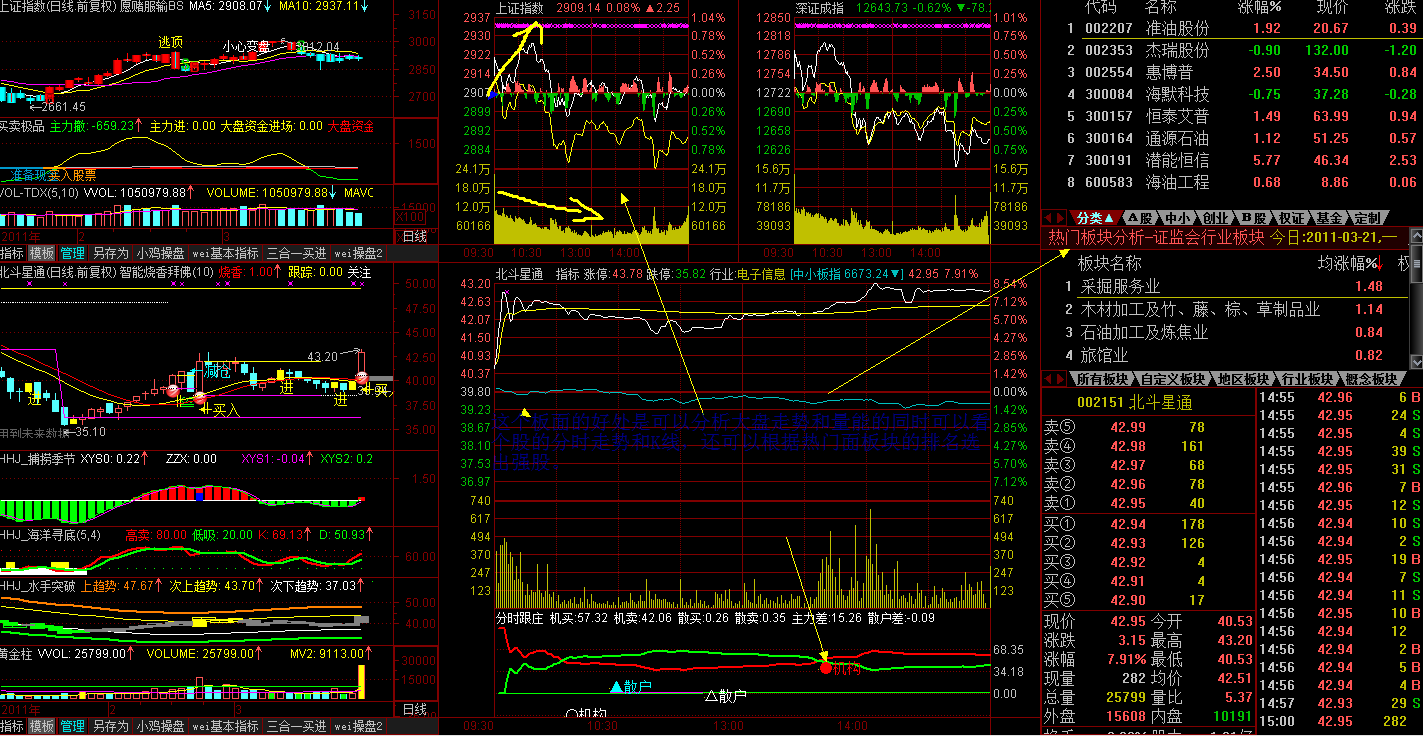Click 管理 button under the 上证指数 chart

[x=72, y=253]
